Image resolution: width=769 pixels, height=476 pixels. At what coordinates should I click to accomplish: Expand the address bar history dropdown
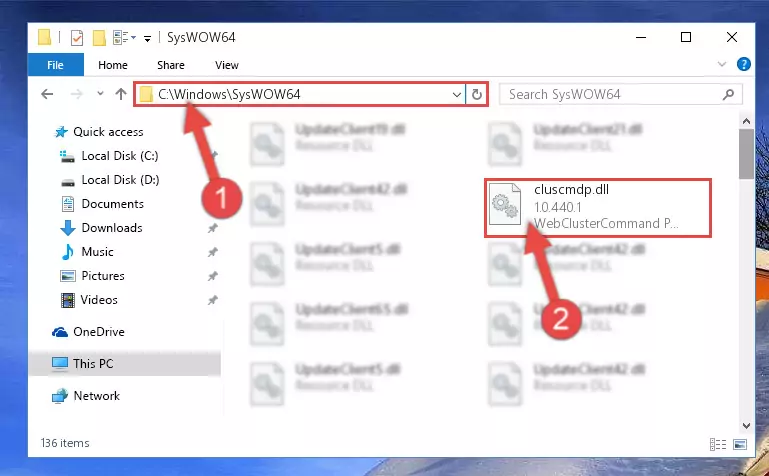457,94
